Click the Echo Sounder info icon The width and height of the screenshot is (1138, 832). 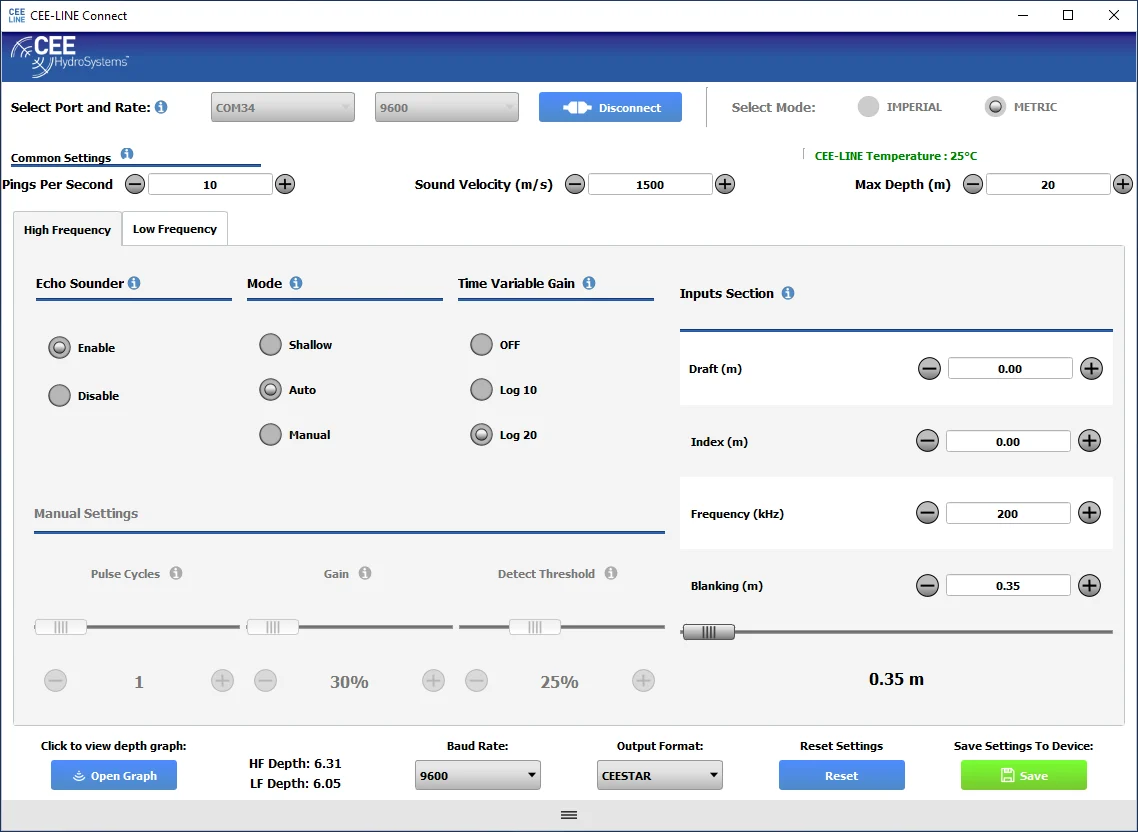[134, 283]
